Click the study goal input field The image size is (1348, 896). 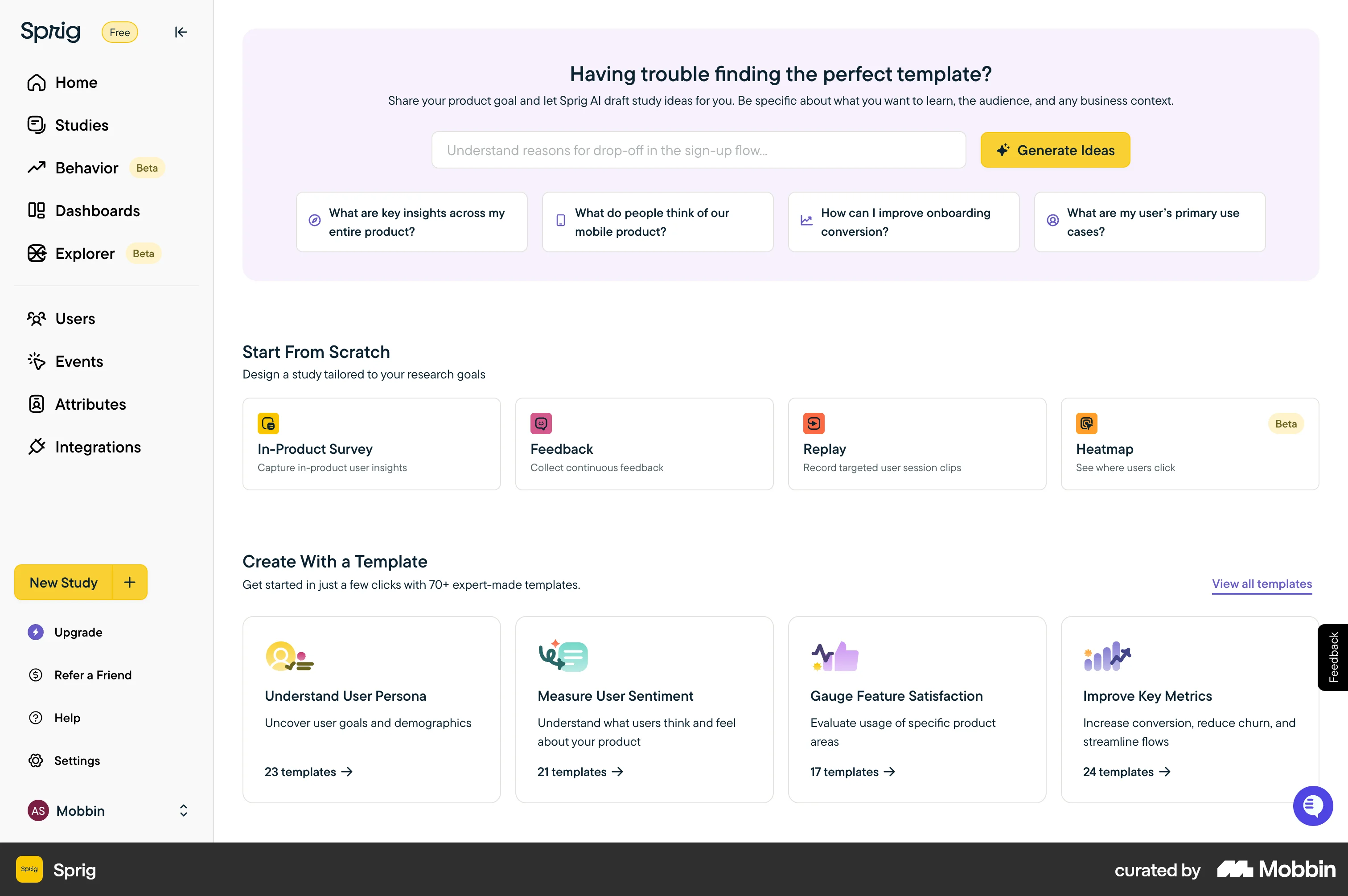pos(698,150)
